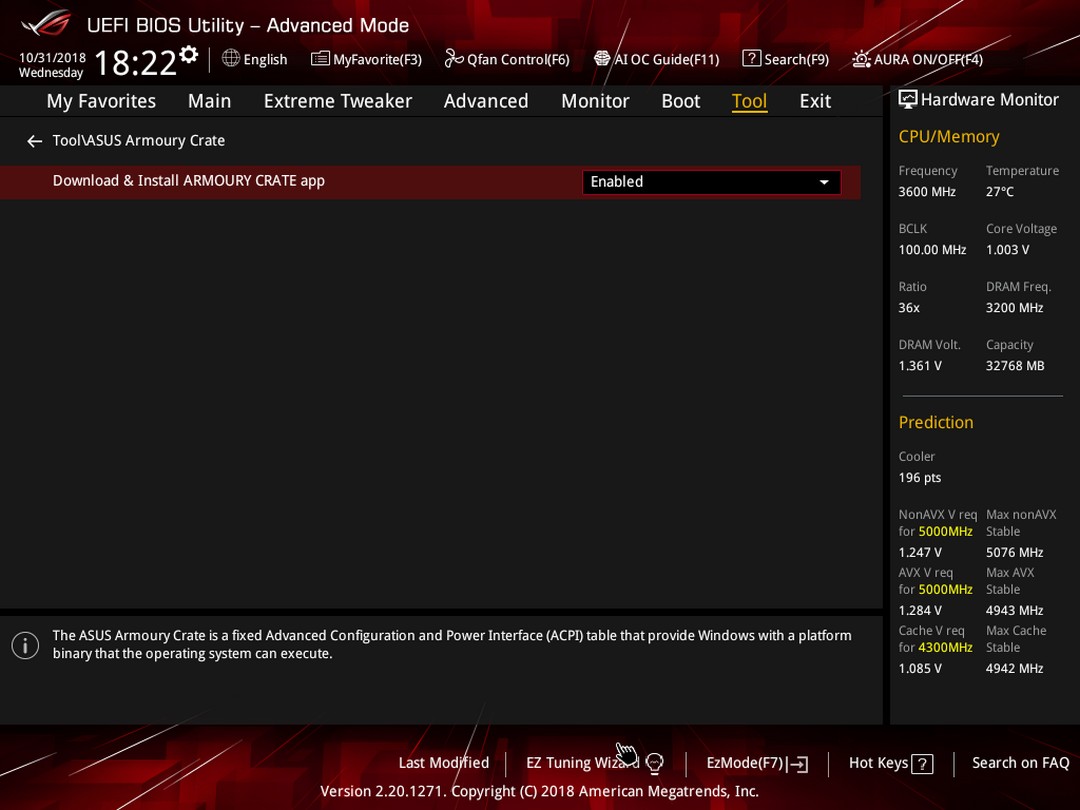Switch to My Favorites tab
1080x810 pixels.
[101, 101]
